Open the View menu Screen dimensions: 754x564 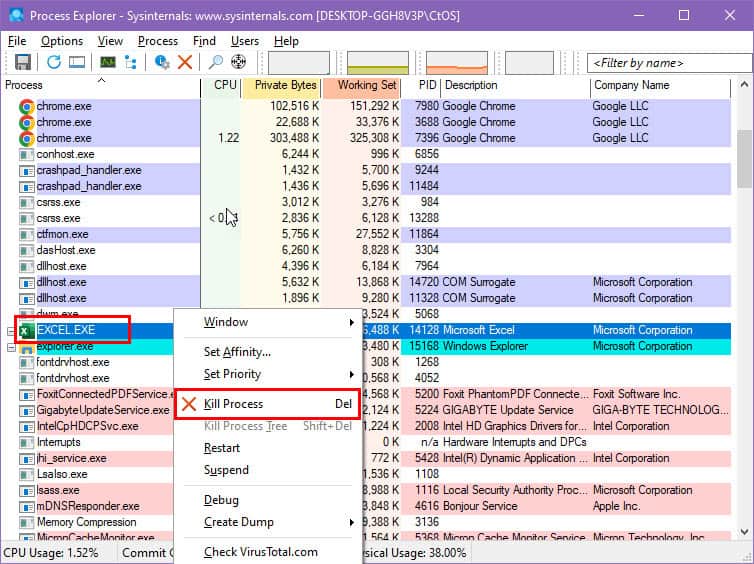click(x=110, y=41)
